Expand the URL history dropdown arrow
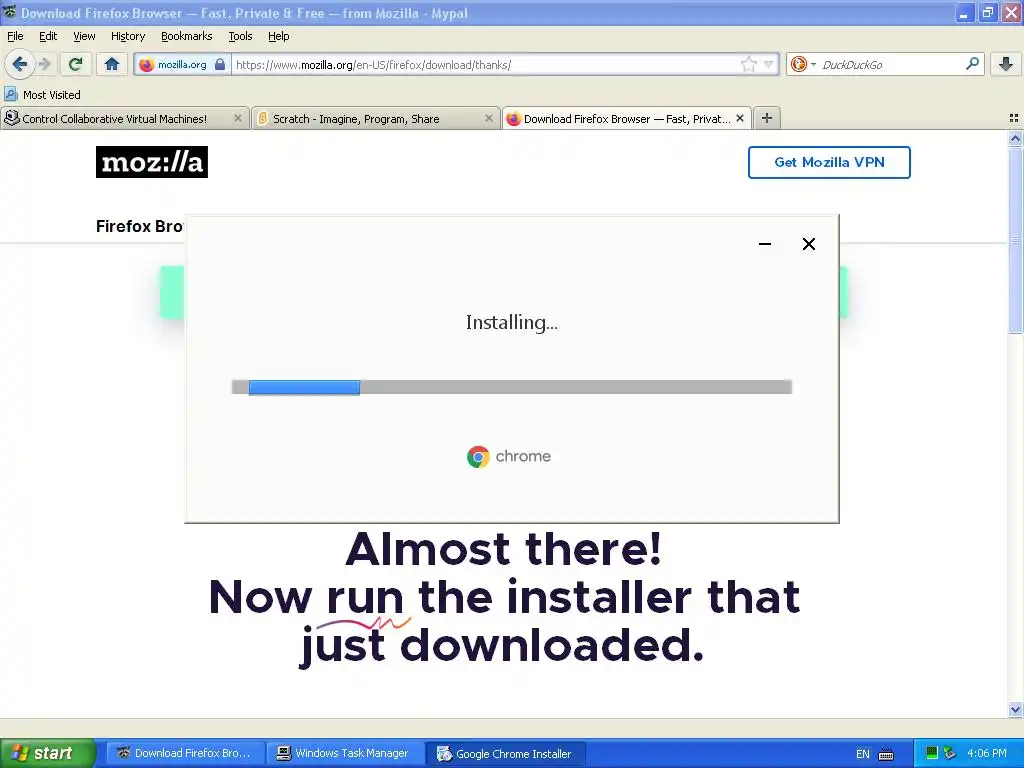The width and height of the screenshot is (1024, 768). [x=769, y=65]
